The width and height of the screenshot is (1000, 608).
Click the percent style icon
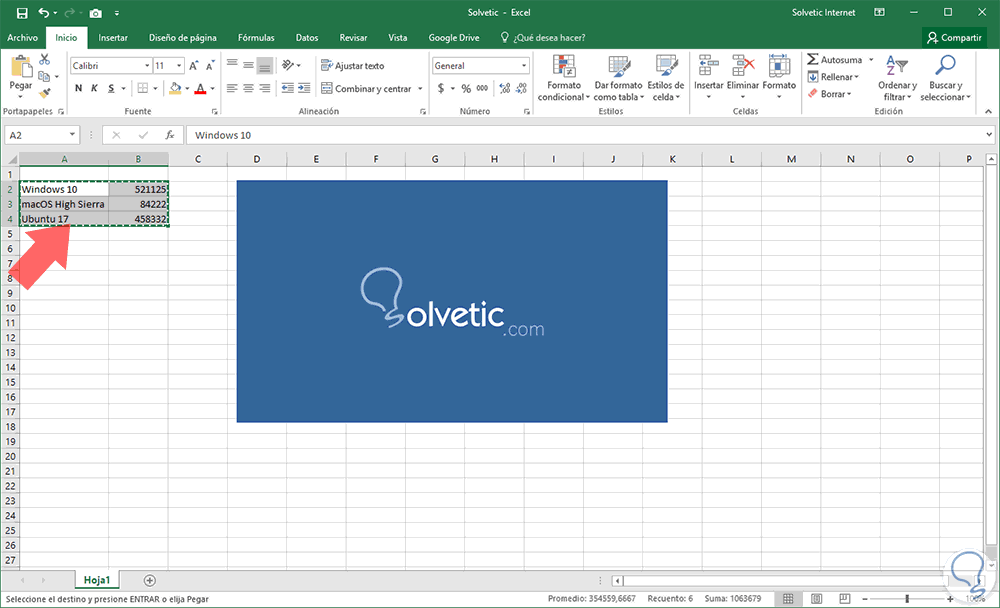click(x=466, y=89)
